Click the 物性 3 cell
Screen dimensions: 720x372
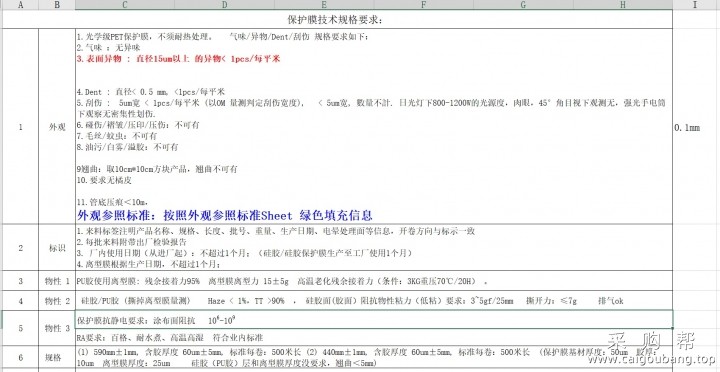coord(57,328)
